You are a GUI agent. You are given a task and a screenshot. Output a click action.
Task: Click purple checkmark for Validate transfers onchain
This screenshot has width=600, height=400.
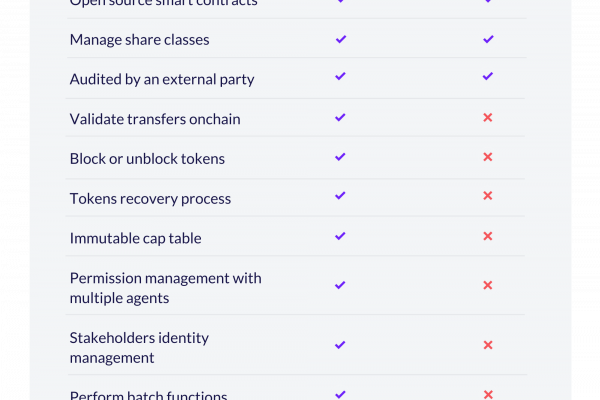click(340, 118)
